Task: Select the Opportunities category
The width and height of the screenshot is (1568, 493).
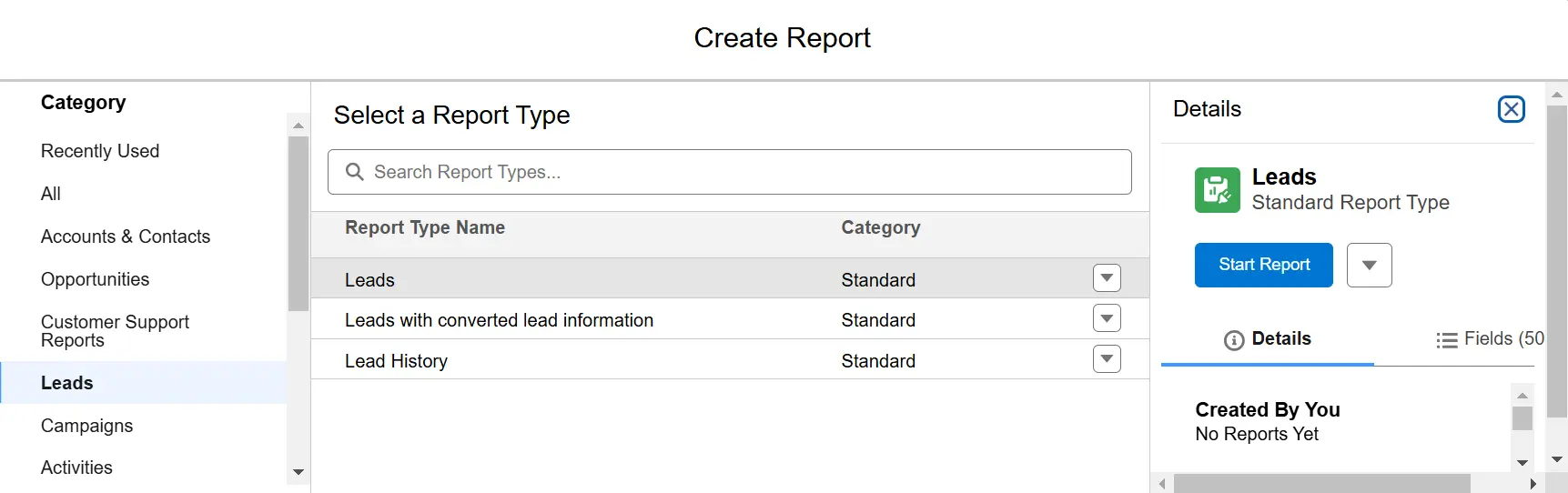Action: [96, 279]
